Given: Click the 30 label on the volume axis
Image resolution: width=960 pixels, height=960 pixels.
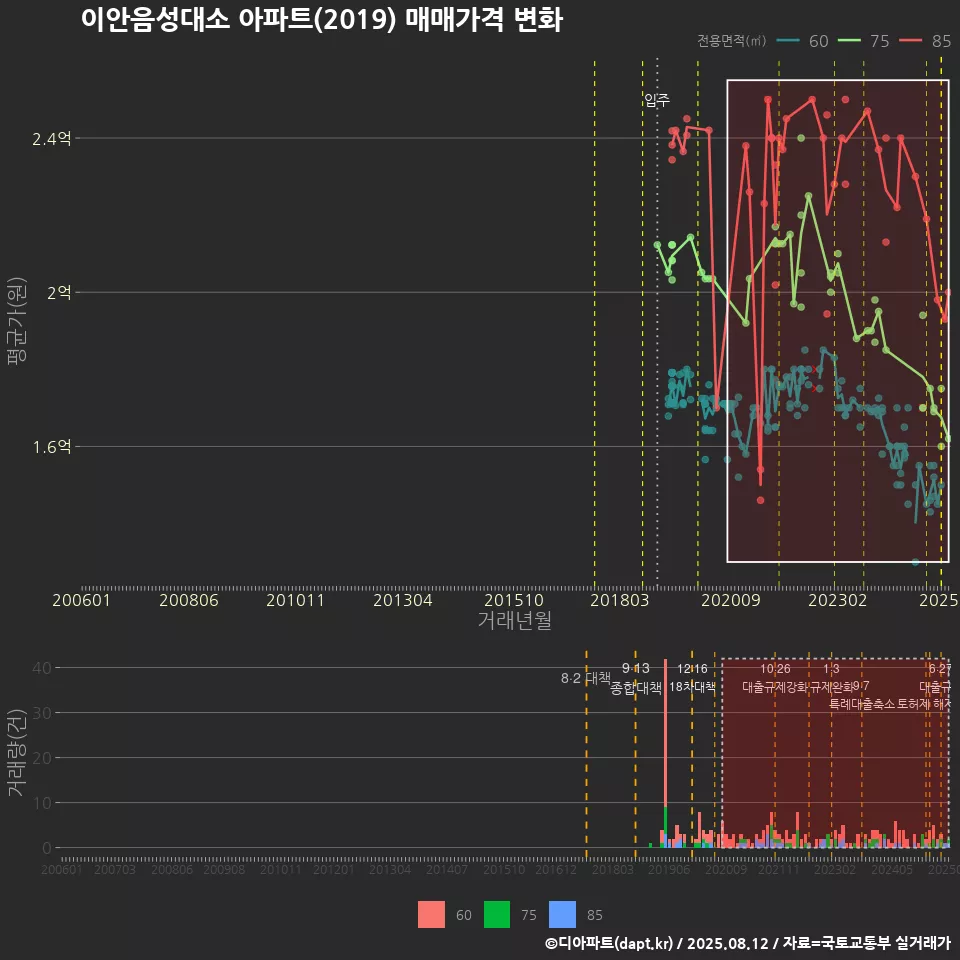Looking at the screenshot, I should coord(42,713).
